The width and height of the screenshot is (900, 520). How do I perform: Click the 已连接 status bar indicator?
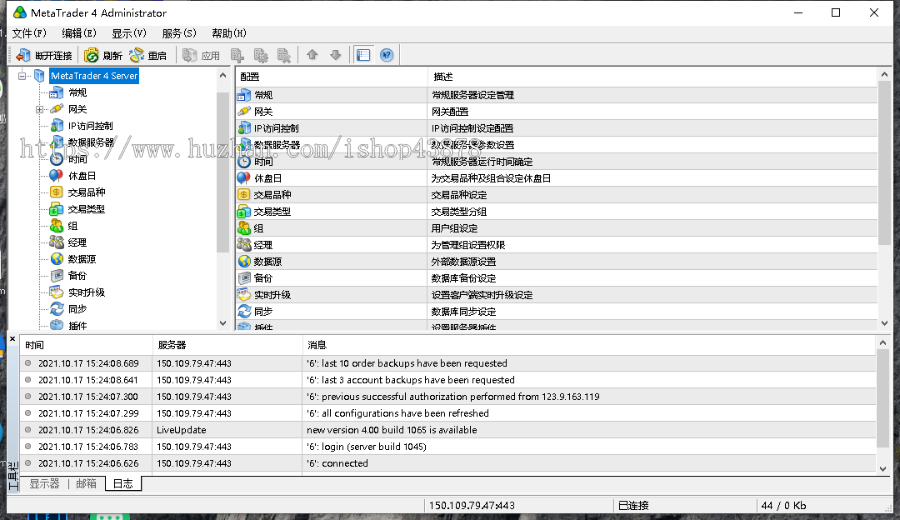[x=633, y=506]
